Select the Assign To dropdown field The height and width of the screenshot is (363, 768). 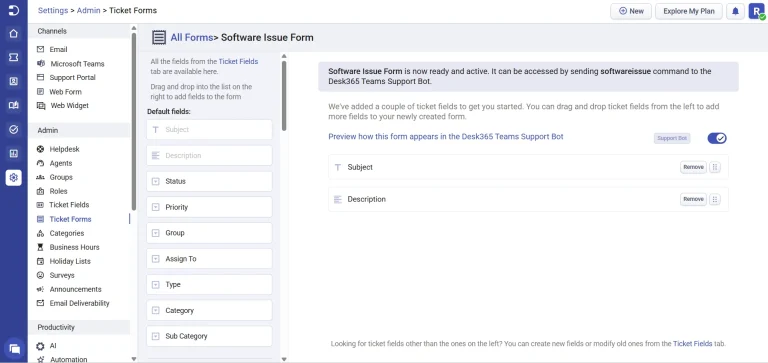coord(209,259)
